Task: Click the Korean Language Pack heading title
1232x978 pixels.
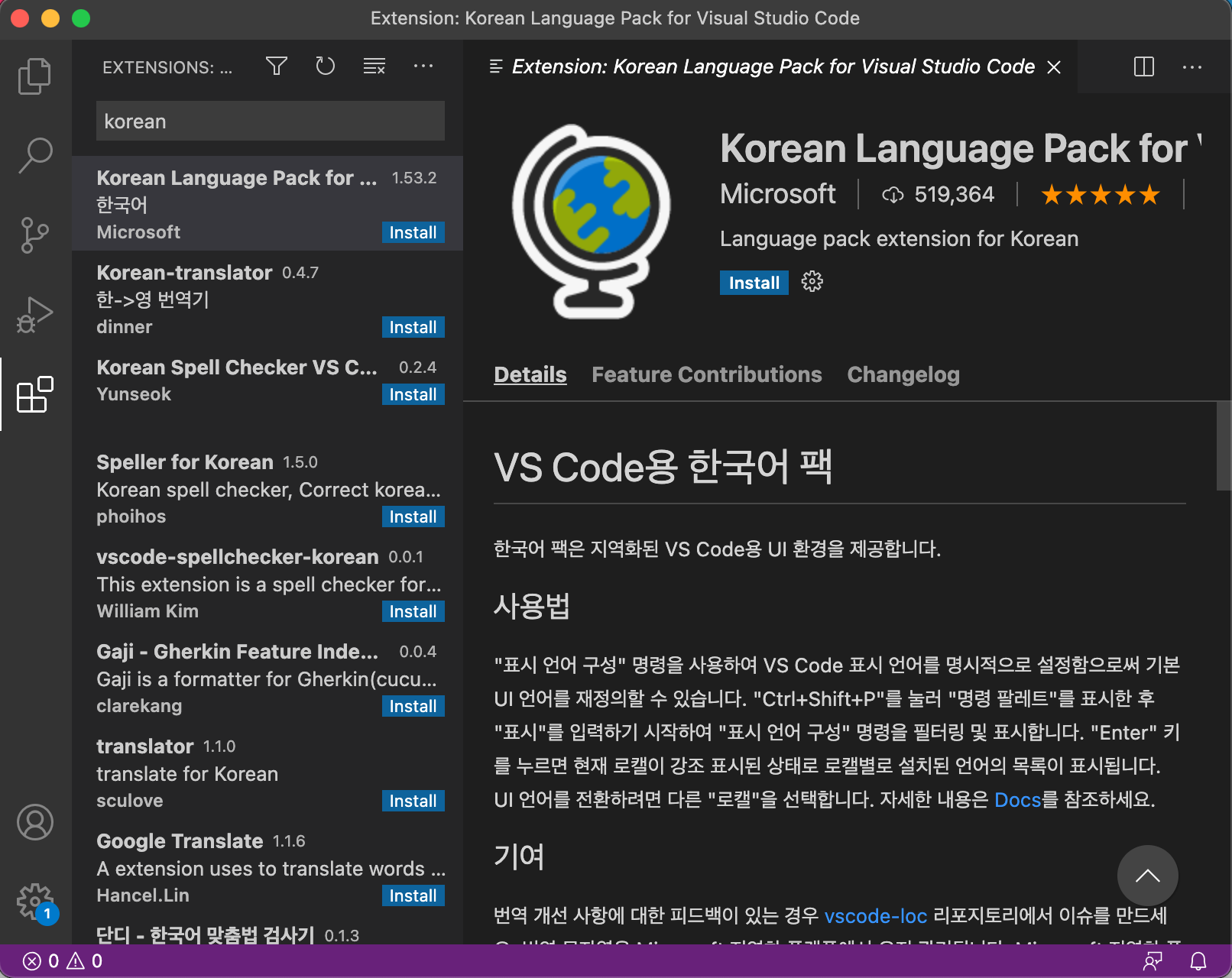Action: click(x=961, y=148)
